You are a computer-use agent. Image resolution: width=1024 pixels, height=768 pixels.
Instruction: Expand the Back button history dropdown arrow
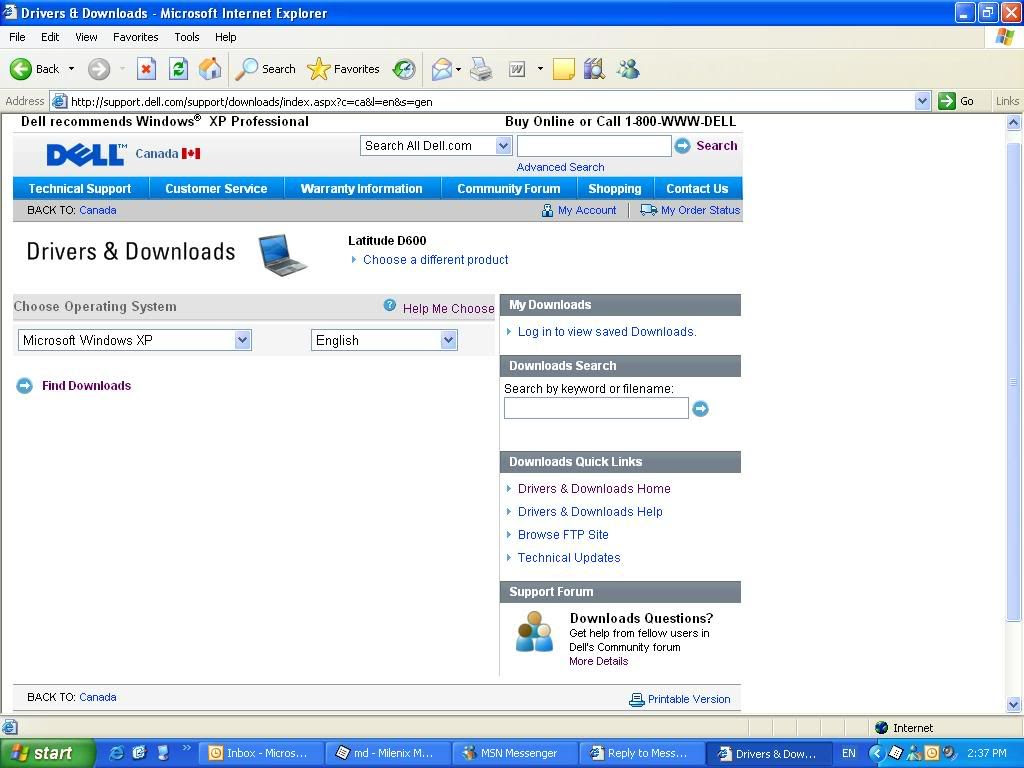71,69
